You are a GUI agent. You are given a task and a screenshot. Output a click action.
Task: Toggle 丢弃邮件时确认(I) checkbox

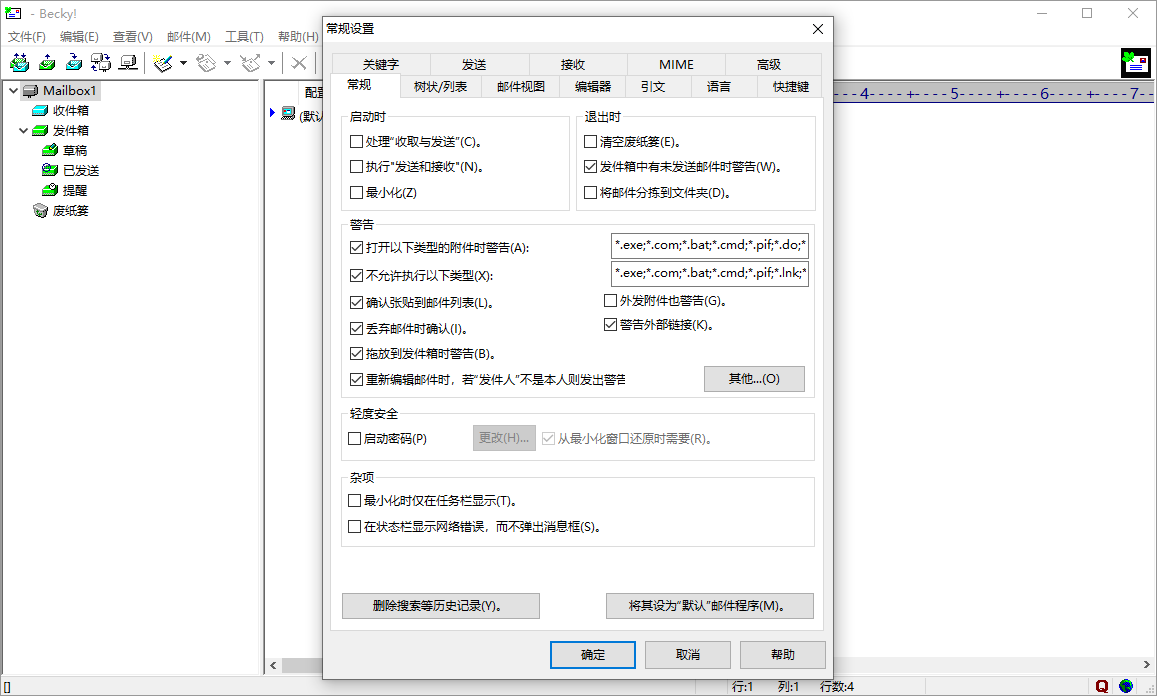(x=356, y=328)
